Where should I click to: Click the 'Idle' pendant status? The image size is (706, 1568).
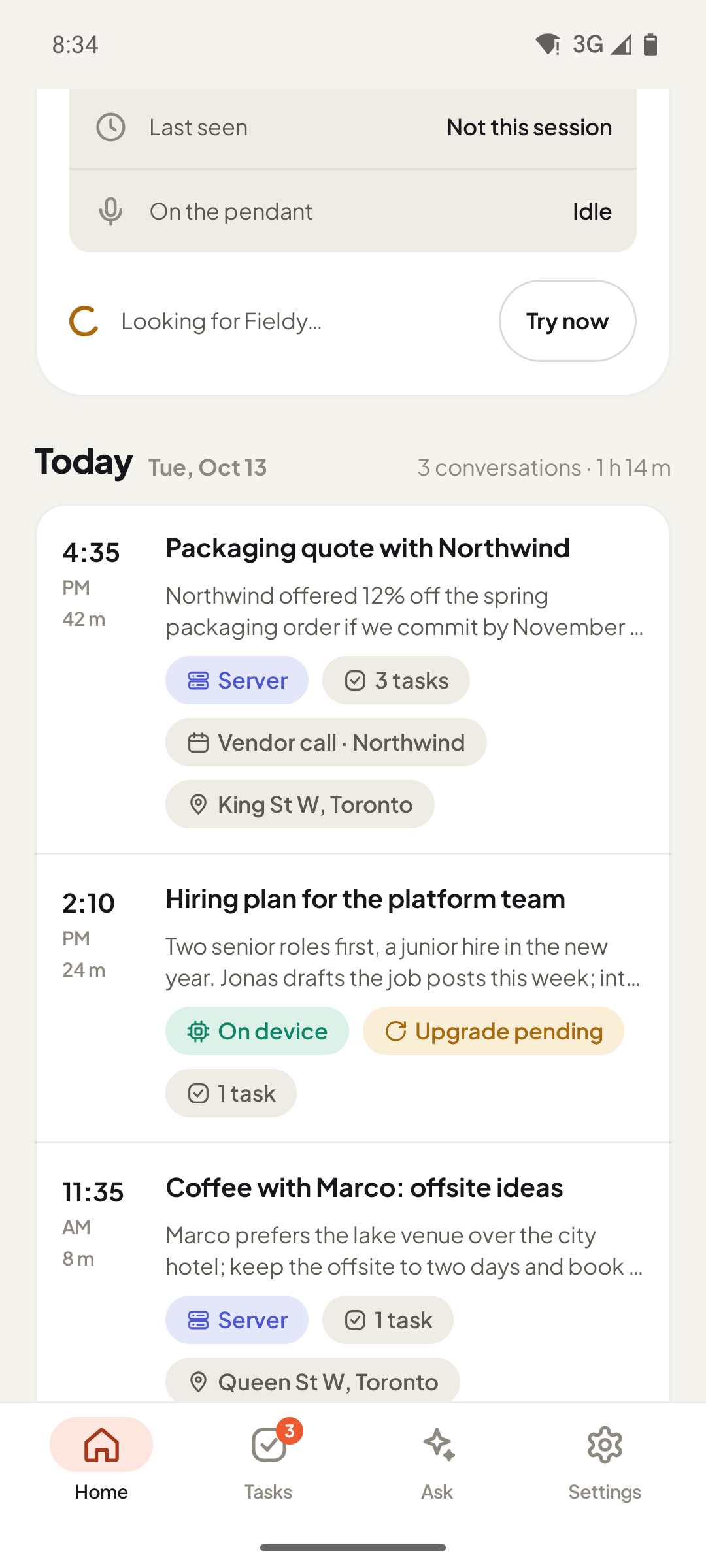[592, 212]
